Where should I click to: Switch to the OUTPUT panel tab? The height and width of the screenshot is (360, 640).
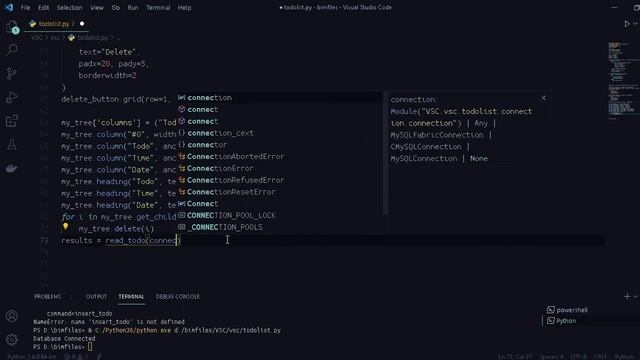coord(96,297)
